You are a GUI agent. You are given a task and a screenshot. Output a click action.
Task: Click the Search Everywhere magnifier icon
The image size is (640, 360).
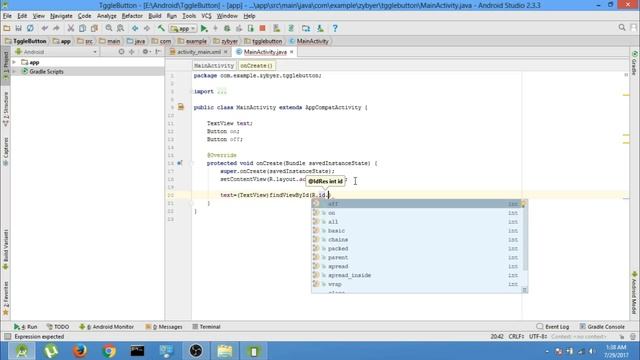pyautogui.click(x=622, y=27)
